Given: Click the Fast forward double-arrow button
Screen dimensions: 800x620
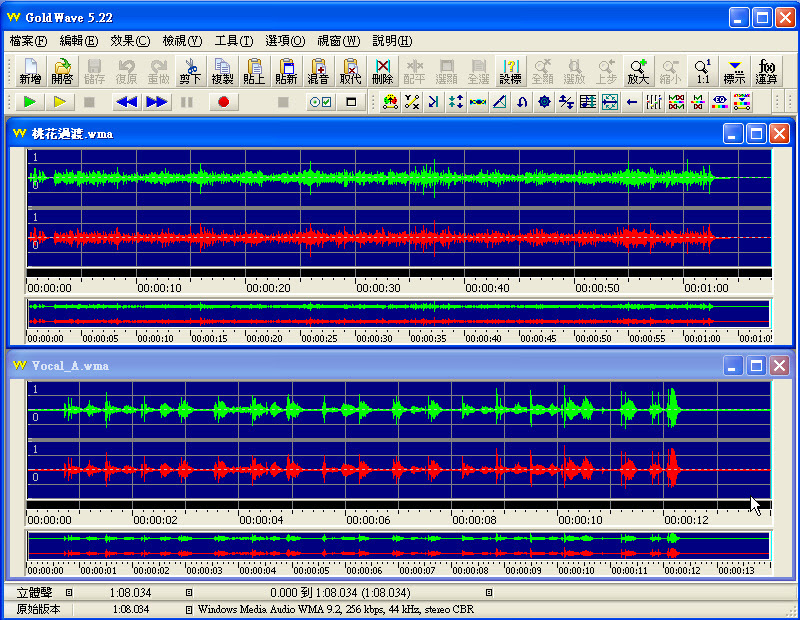Looking at the screenshot, I should click(157, 102).
